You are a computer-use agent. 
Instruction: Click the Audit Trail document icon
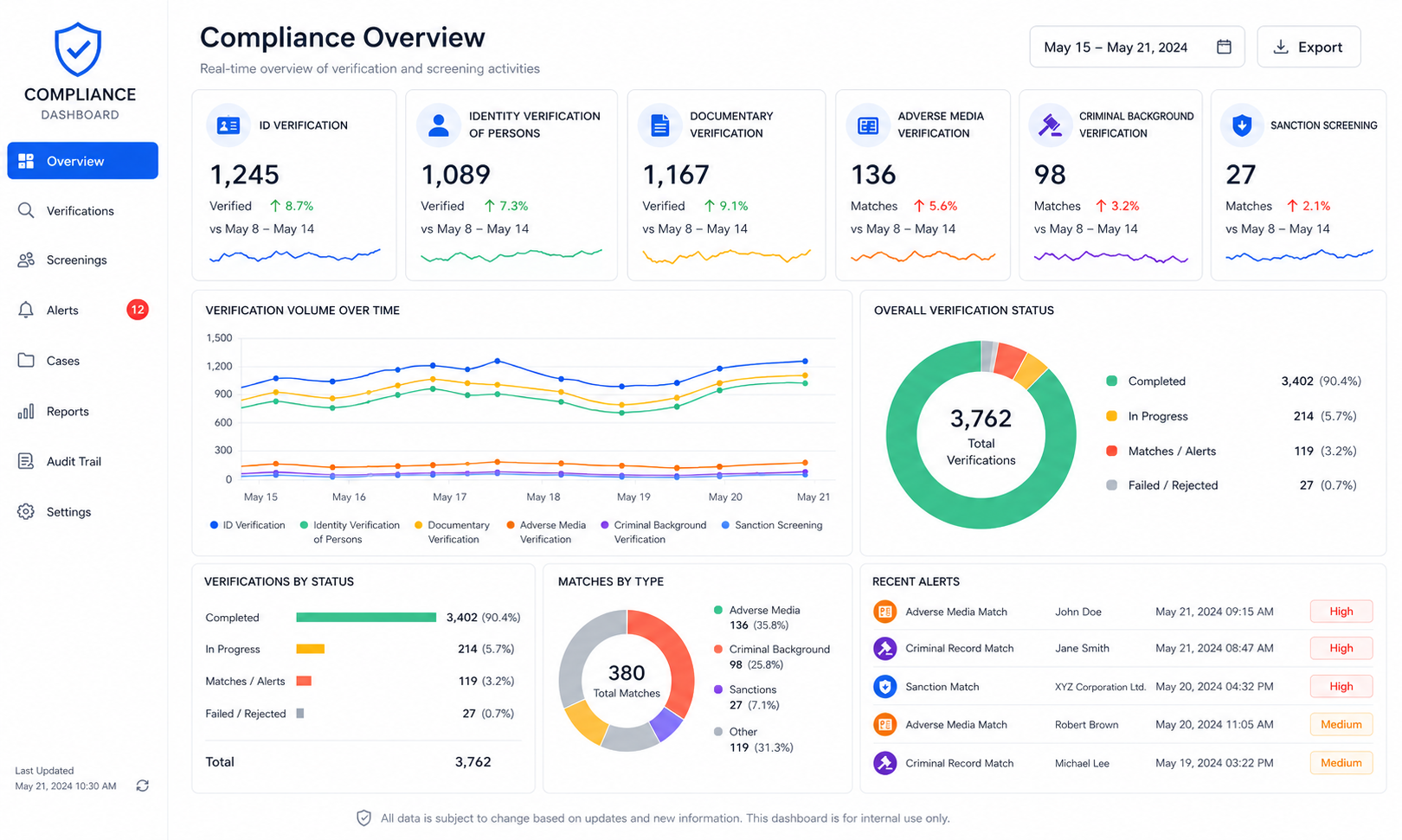[26, 461]
